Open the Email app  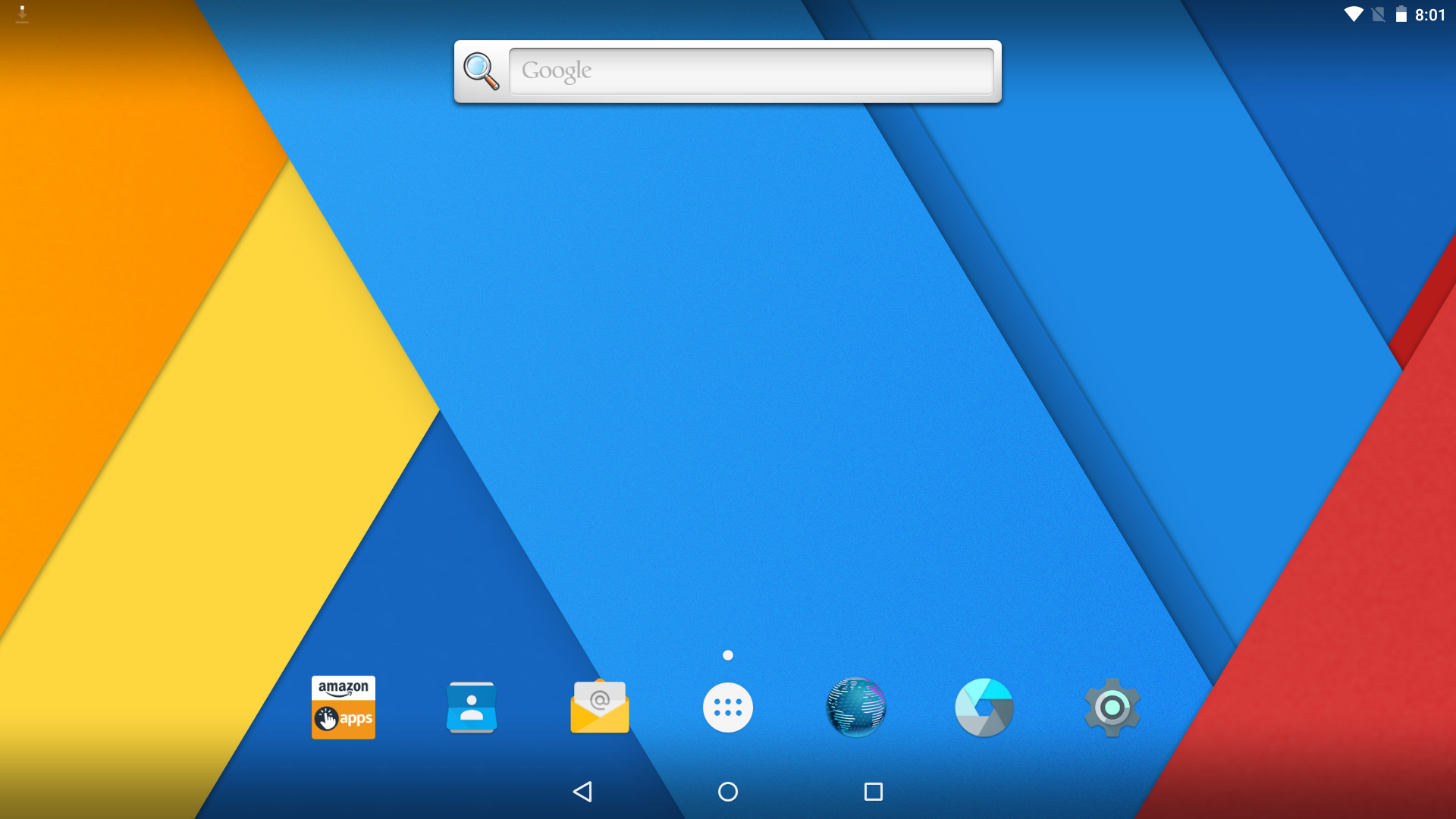tap(600, 707)
